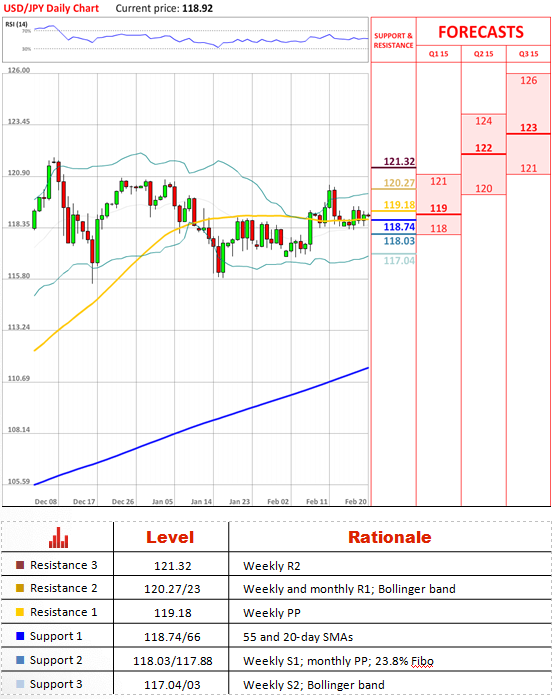Click the RSI (14) indicator label
Screen dimensions: 556x699
[x=16, y=24]
